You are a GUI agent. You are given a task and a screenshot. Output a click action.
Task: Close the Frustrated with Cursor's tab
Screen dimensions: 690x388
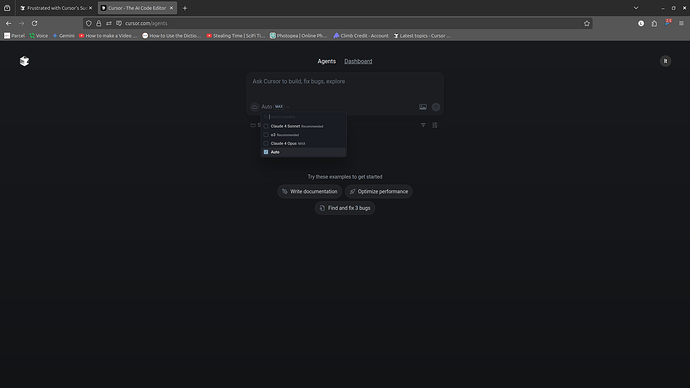tap(91, 8)
